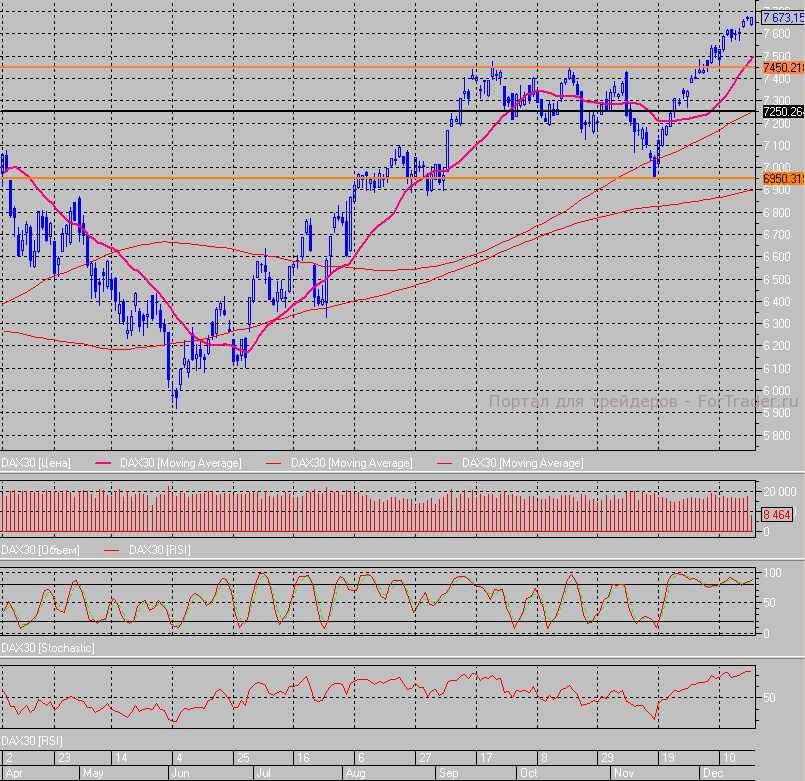This screenshot has height=781, width=805.
Task: Click the current price label 7 673,15
Action: click(x=783, y=17)
